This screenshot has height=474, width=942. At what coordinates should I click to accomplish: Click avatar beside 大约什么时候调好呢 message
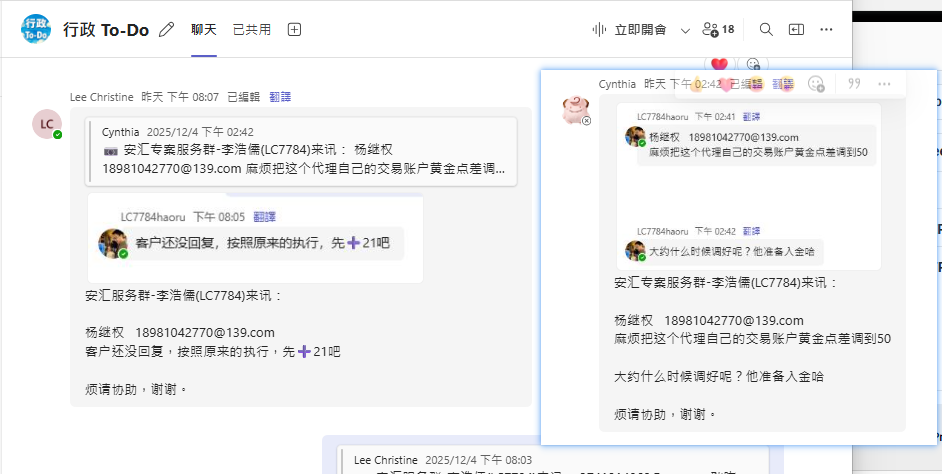point(635,251)
